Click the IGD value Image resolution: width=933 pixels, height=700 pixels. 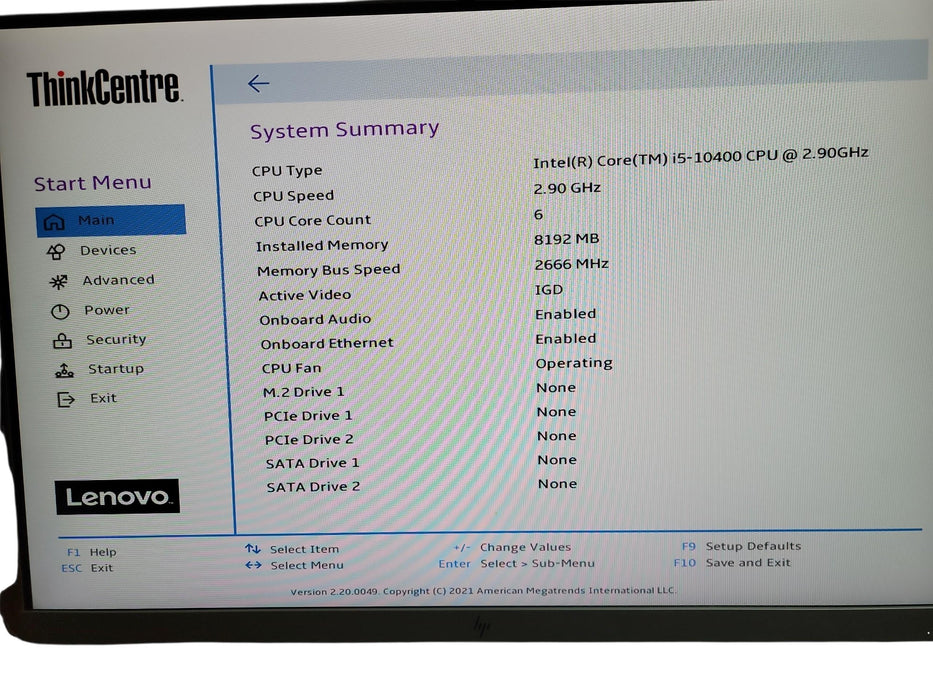pyautogui.click(x=549, y=289)
